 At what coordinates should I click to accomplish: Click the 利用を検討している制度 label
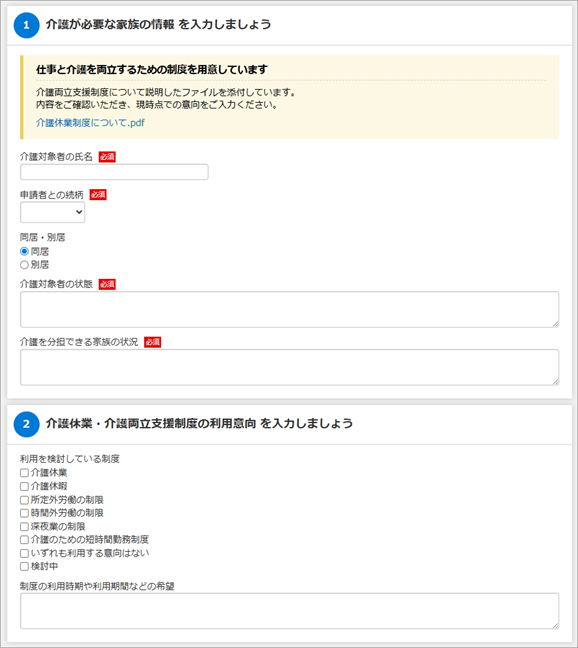click(x=70, y=459)
